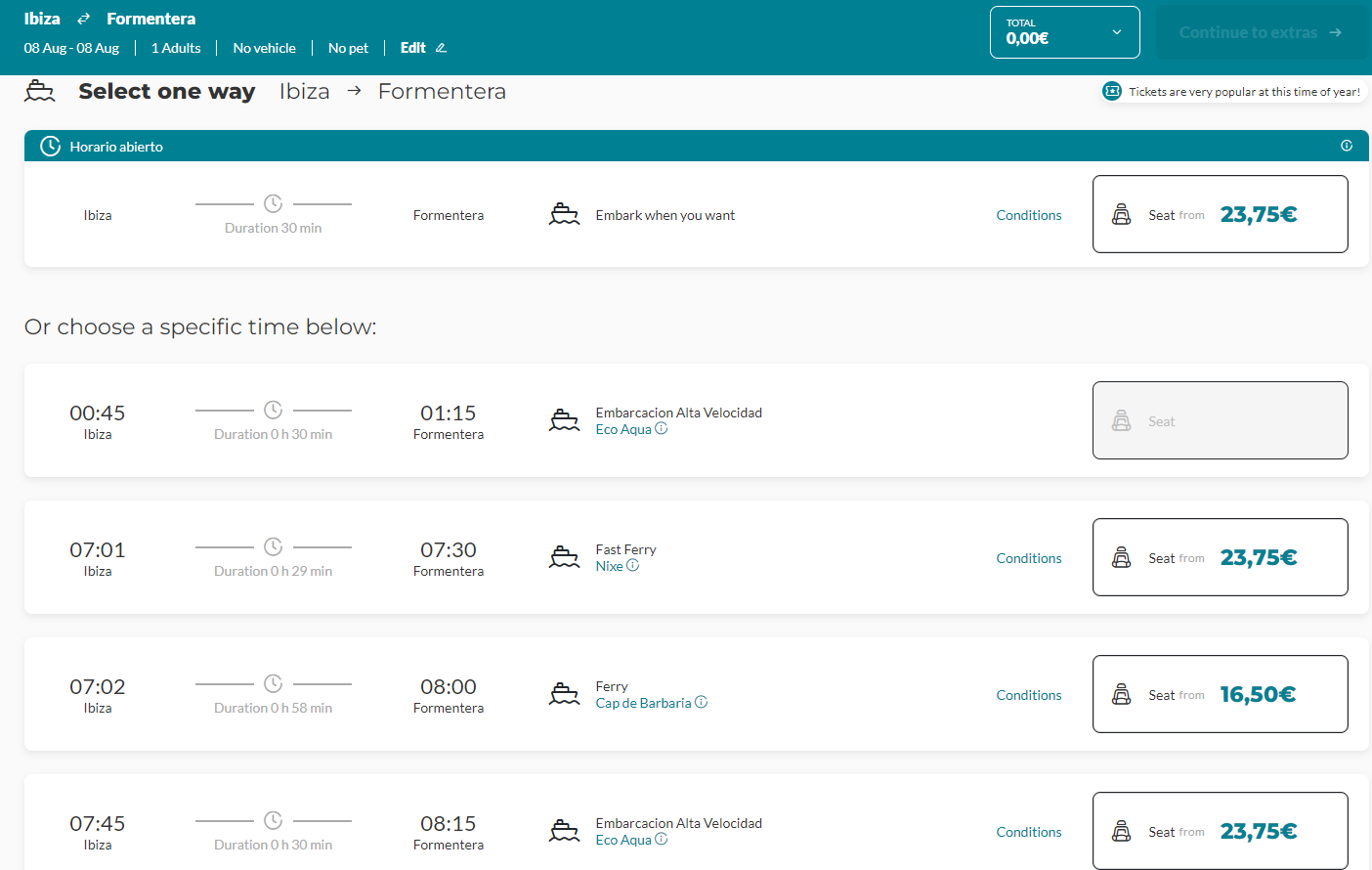
Task: Show Nixe vessel info icon
Action: click(x=632, y=566)
